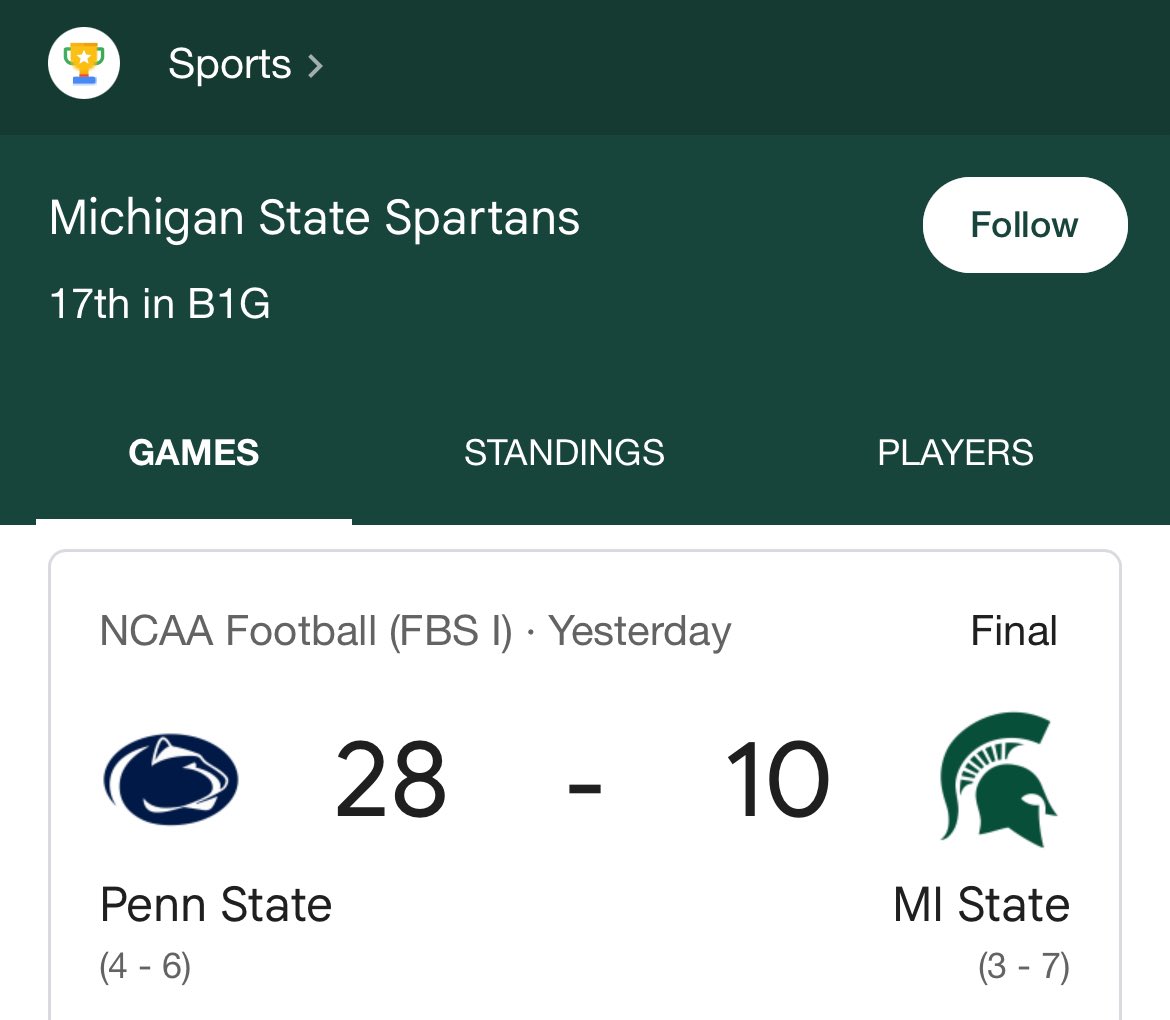This screenshot has height=1020, width=1170.
Task: Click the Sports trophy icon
Action: coord(84,64)
